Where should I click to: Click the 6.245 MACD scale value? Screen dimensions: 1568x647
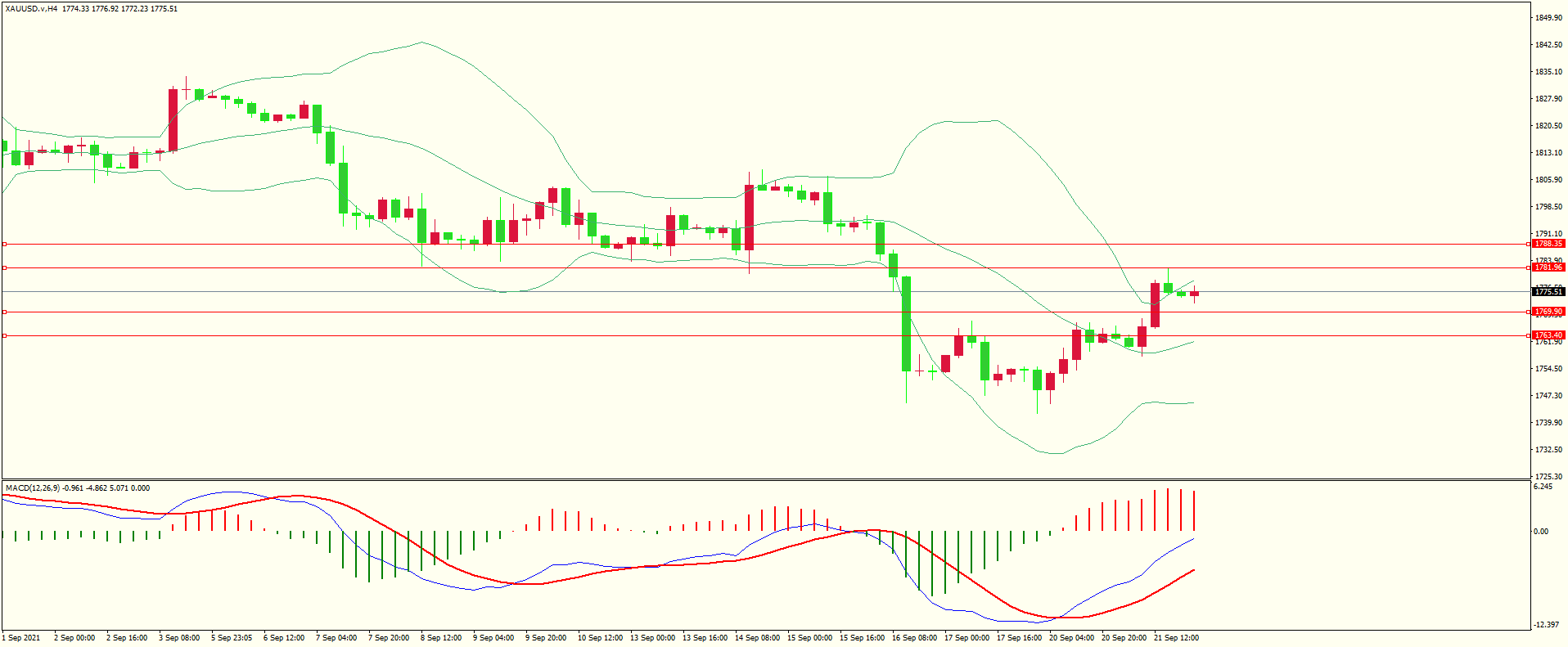1543,487
